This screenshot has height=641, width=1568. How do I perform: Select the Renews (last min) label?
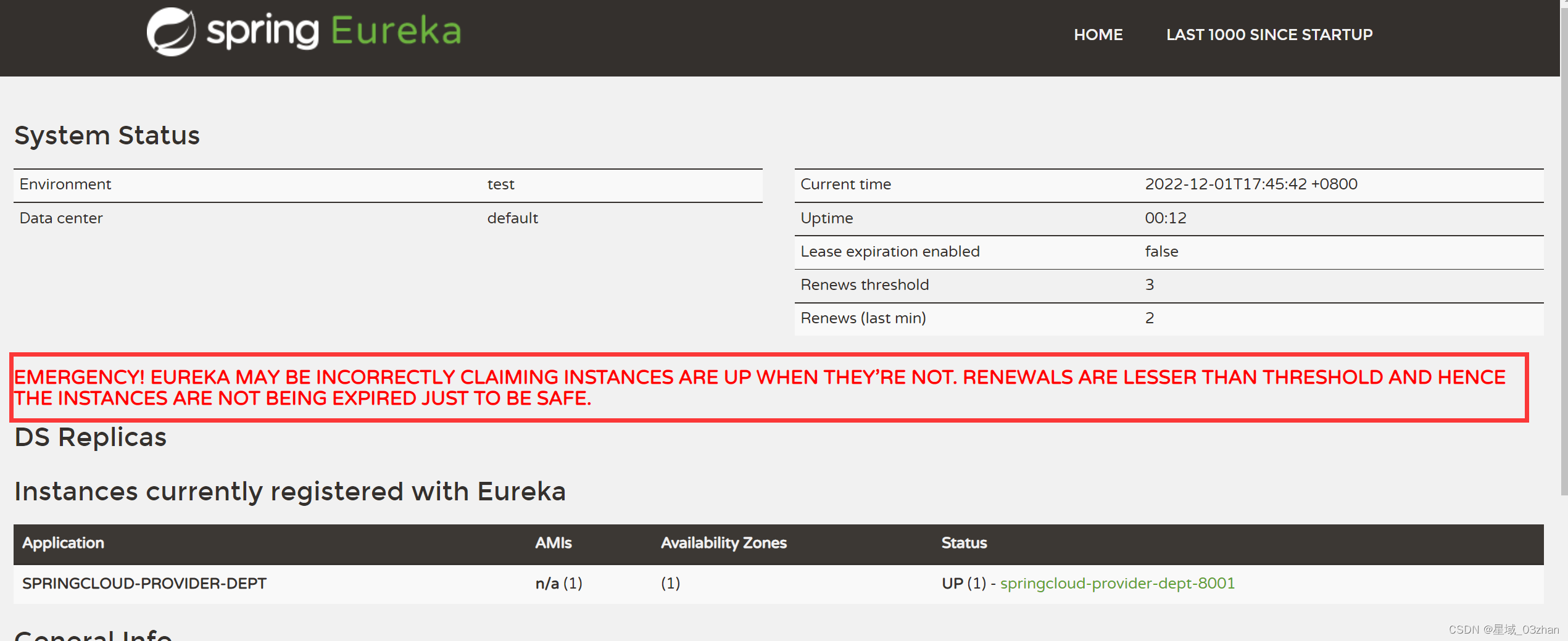(x=863, y=318)
